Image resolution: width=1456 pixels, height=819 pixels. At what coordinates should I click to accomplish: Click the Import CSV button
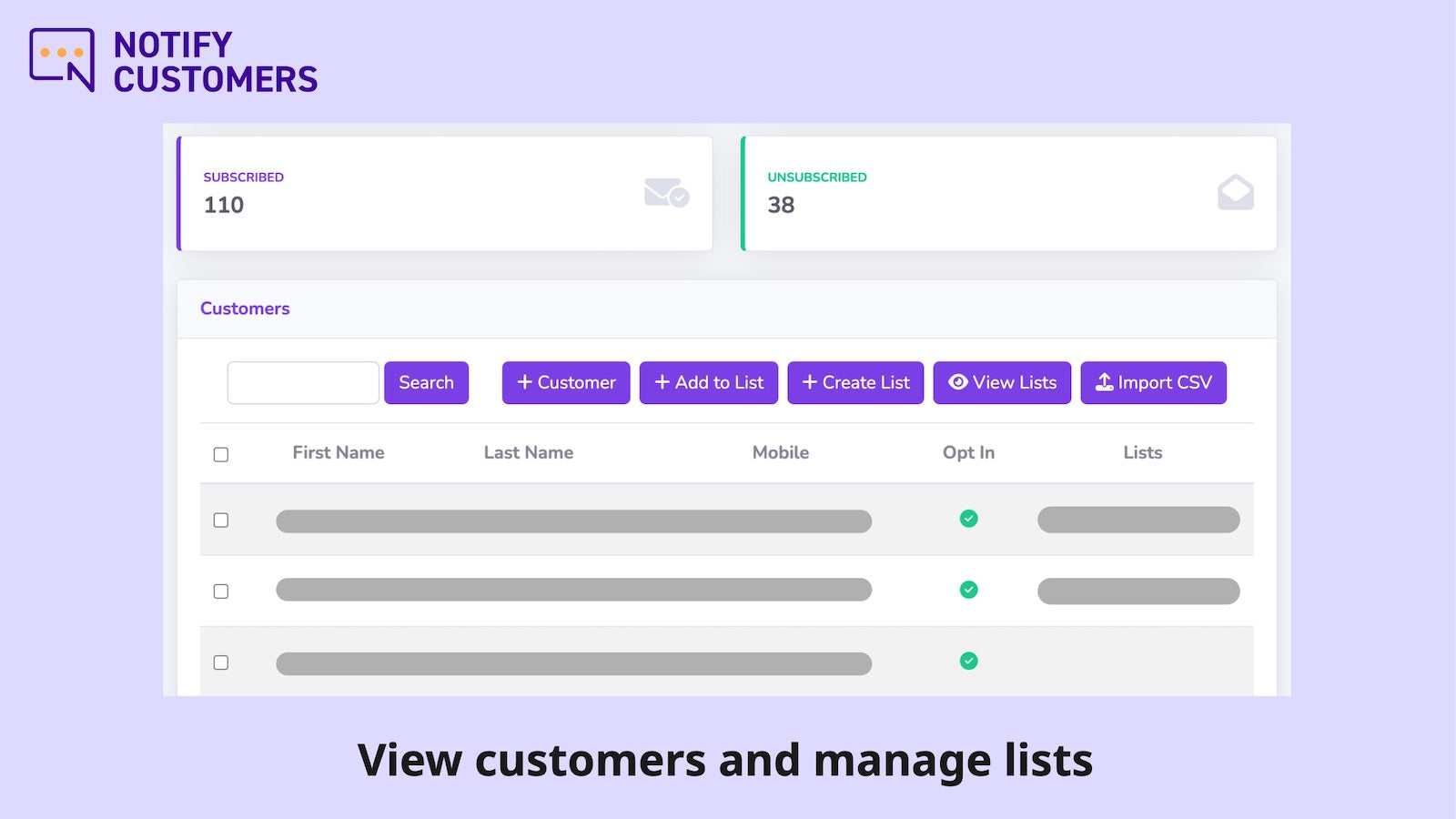click(1153, 382)
